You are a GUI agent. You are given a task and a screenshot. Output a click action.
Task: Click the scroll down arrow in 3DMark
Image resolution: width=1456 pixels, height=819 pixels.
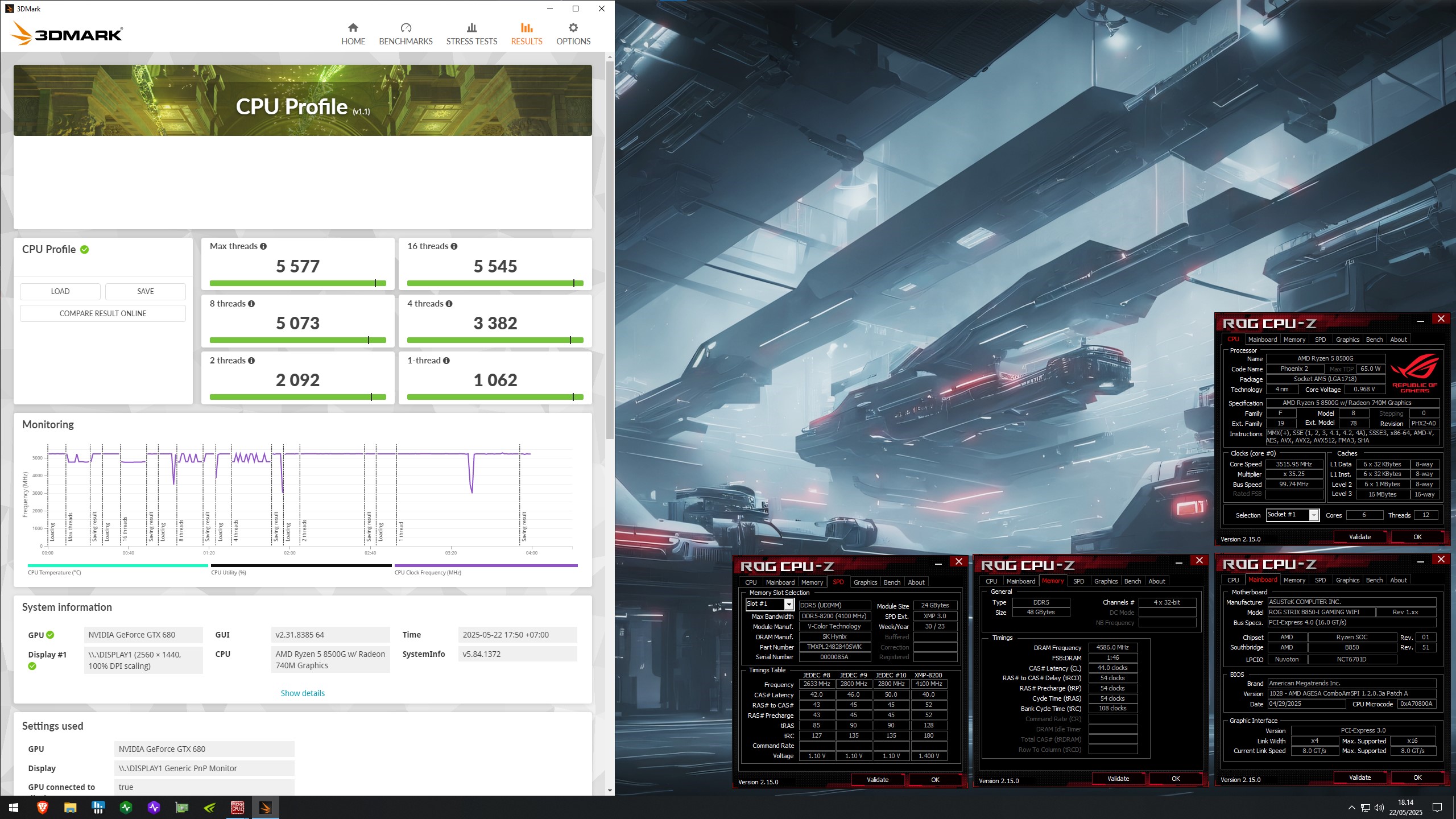pos(610,791)
